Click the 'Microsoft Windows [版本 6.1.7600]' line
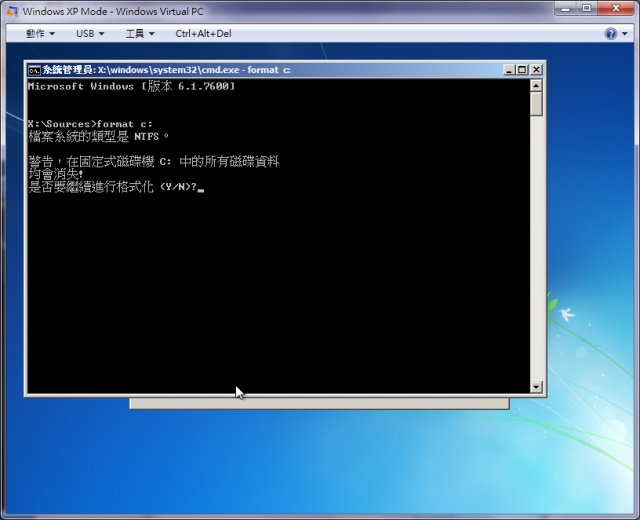Viewport: 640px width, 520px height. point(131,86)
